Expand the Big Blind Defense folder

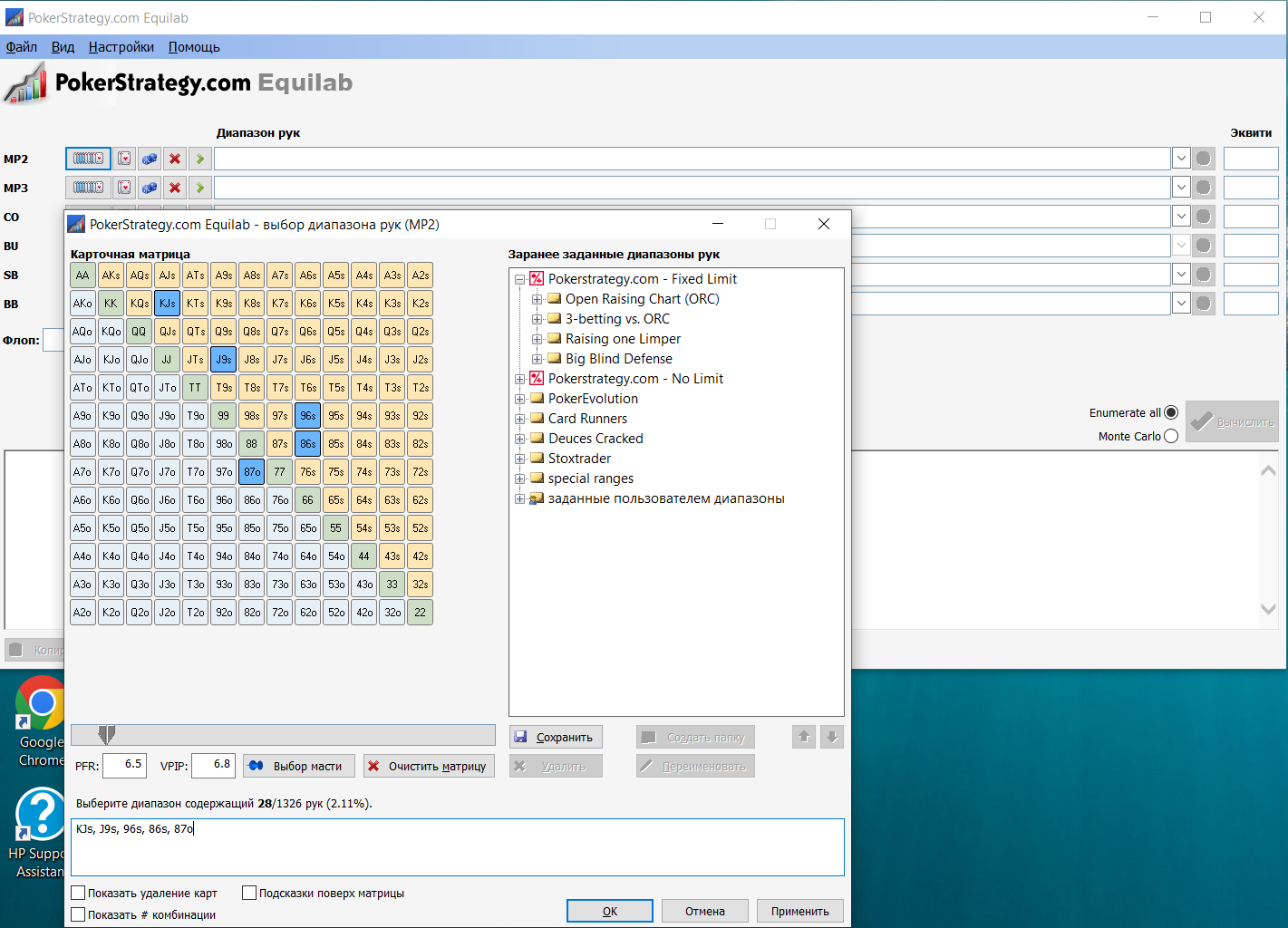(537, 359)
